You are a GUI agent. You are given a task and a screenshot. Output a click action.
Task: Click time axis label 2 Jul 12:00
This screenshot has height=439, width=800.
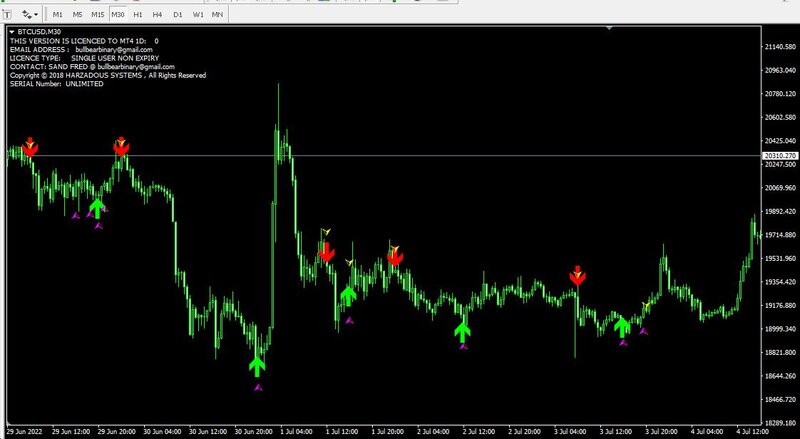pyautogui.click(x=480, y=432)
